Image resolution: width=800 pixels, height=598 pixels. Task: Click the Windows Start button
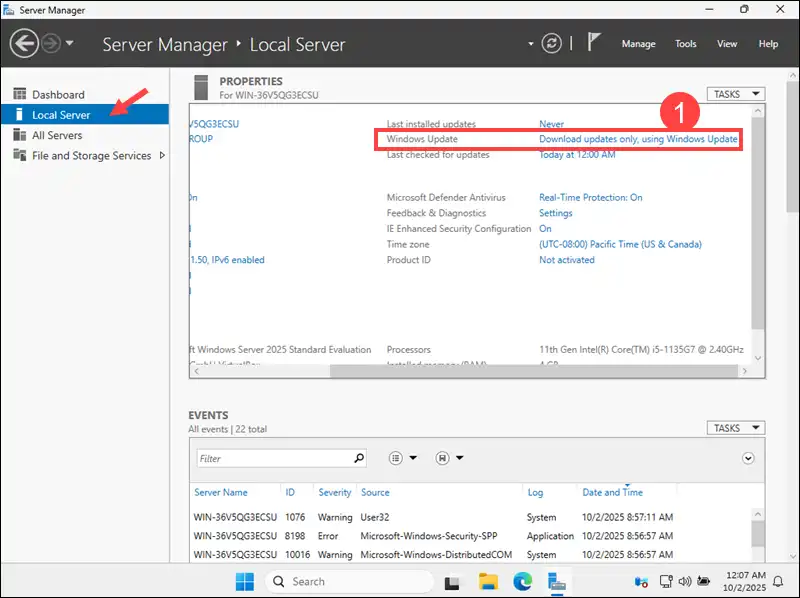click(245, 581)
